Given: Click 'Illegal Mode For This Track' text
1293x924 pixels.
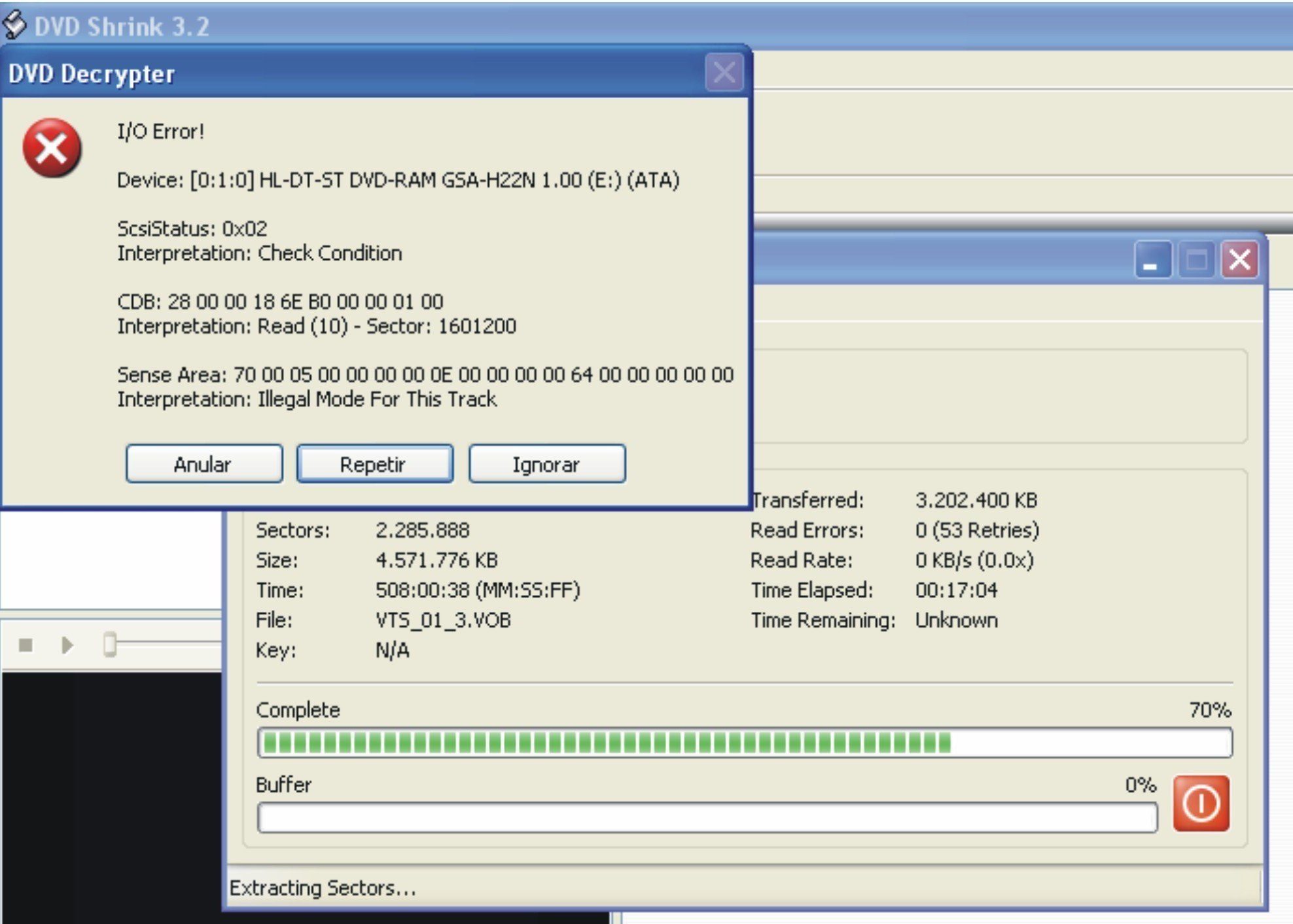Looking at the screenshot, I should [377, 399].
